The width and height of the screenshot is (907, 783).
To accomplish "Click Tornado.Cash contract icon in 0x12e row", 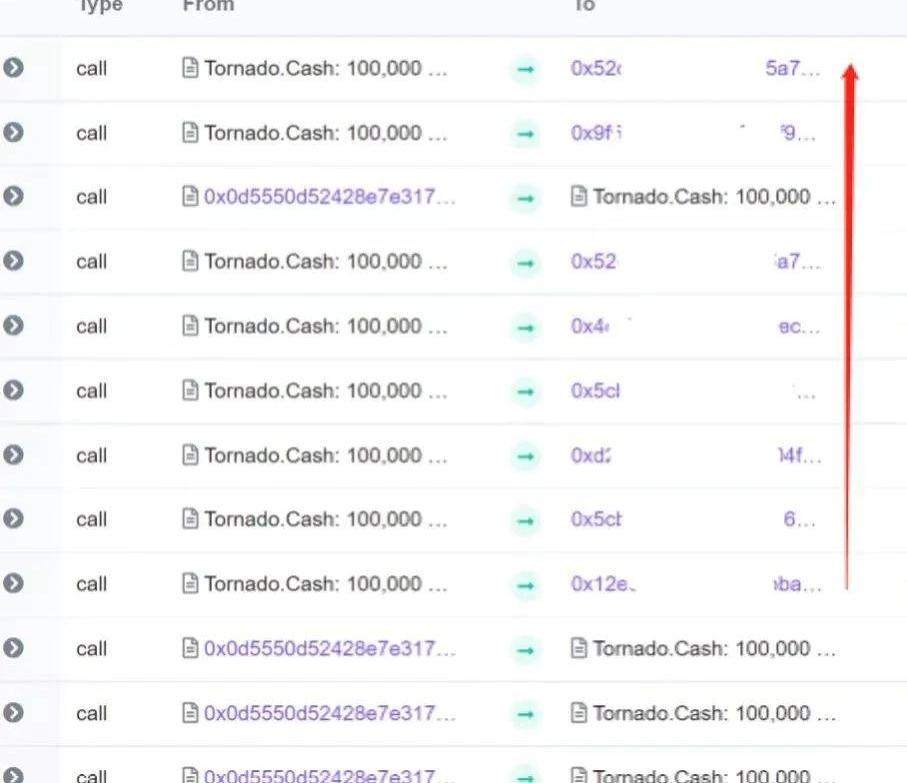I will point(190,584).
